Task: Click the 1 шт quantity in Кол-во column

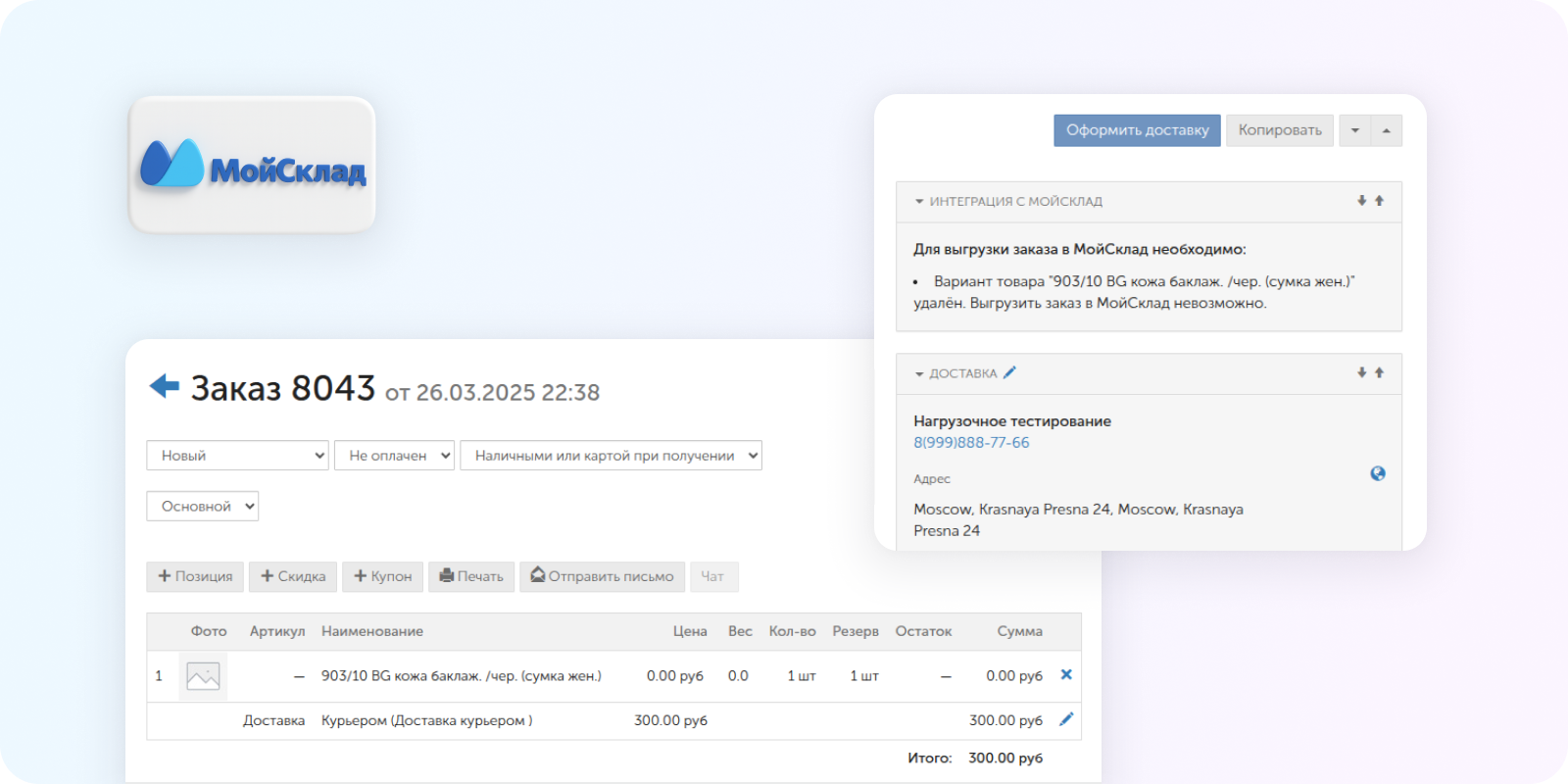Action: pyautogui.click(x=802, y=676)
